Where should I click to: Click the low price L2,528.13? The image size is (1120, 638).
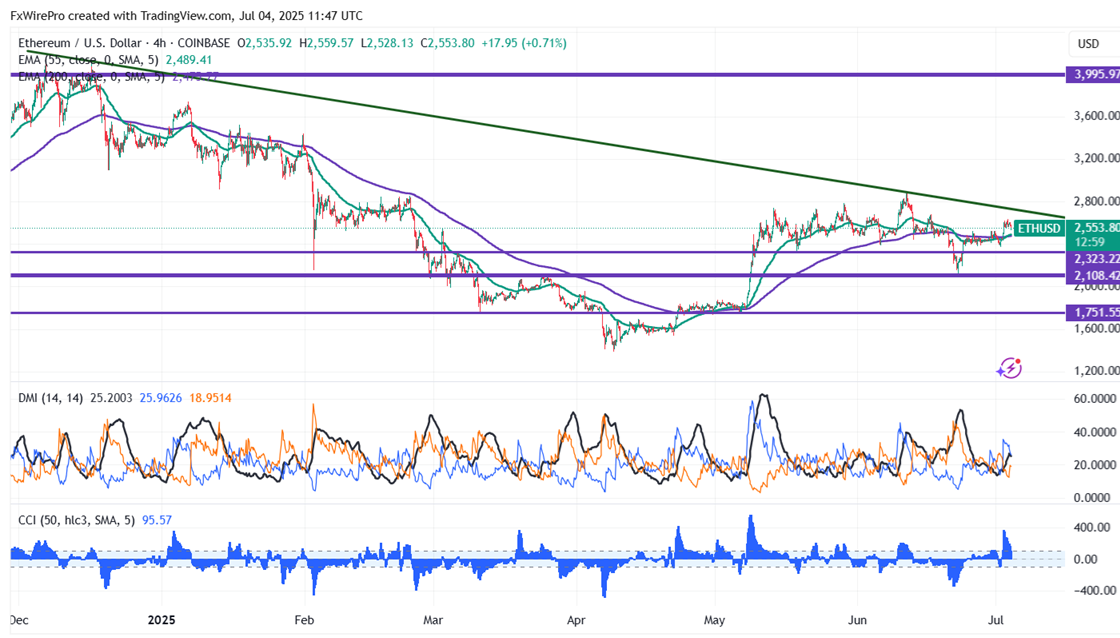point(387,43)
